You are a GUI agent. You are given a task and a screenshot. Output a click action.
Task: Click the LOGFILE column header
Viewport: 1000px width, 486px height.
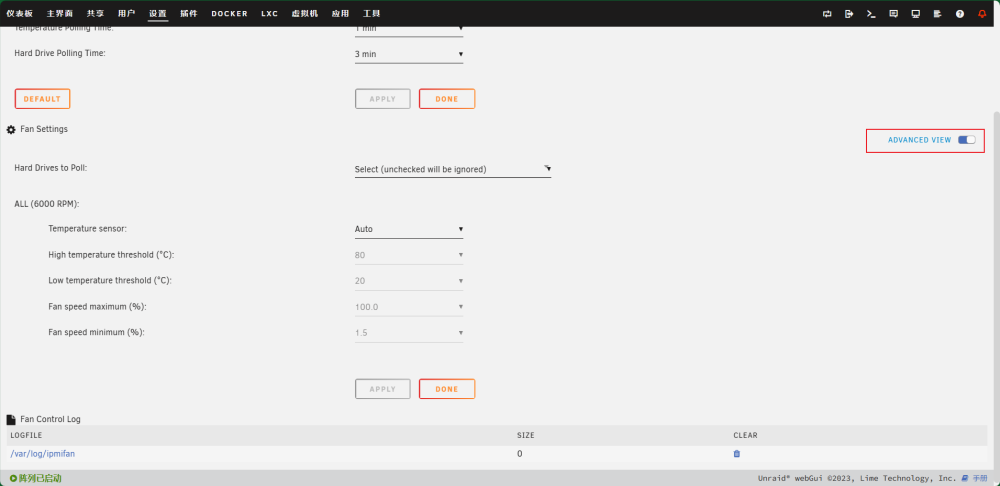point(27,436)
